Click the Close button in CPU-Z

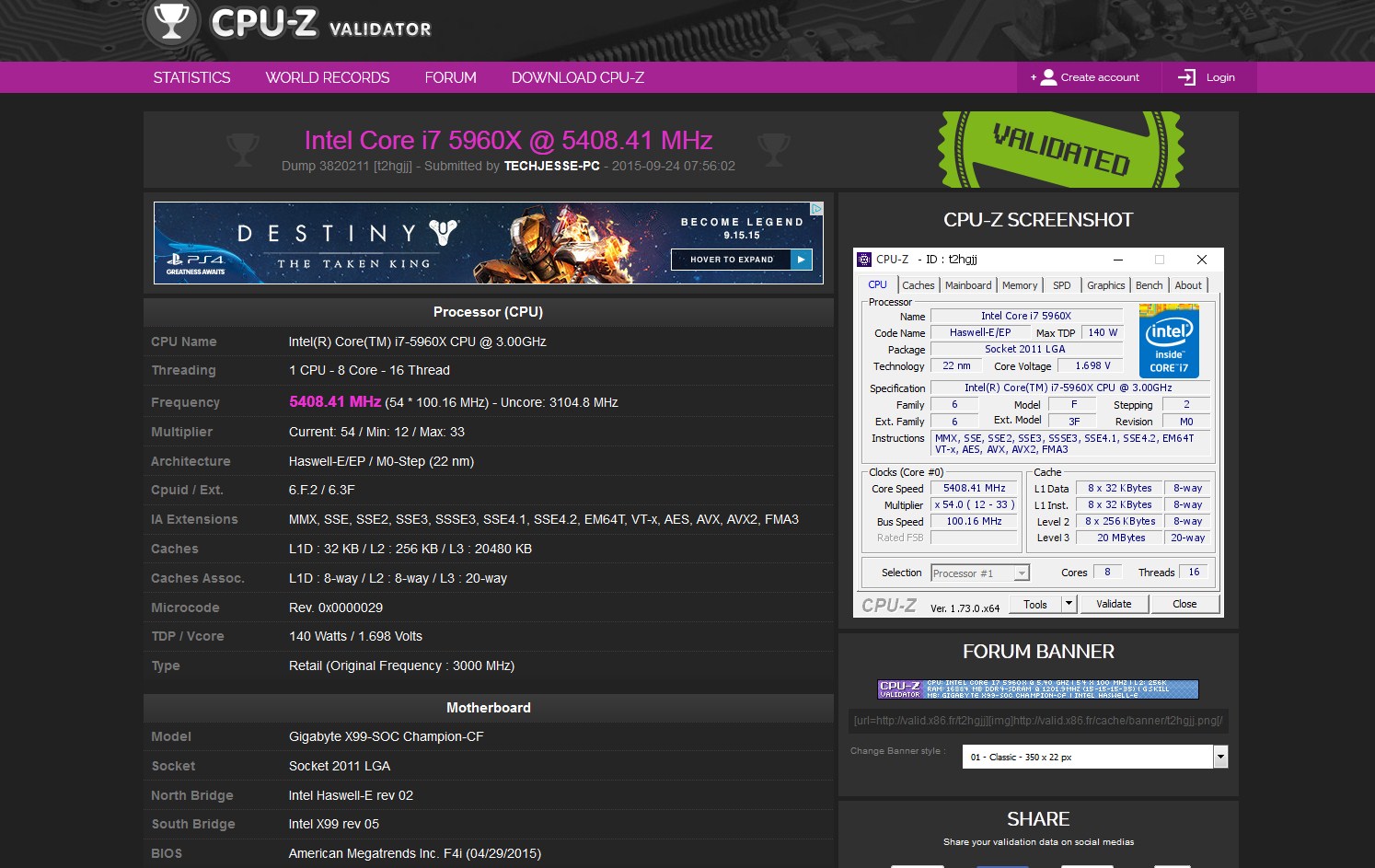[1184, 605]
